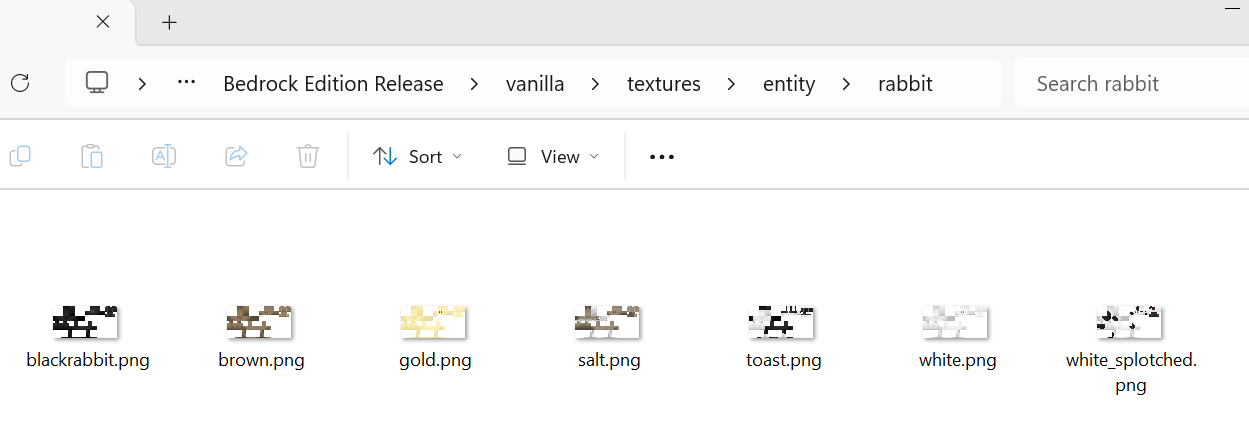Screen dimensions: 1249x422
Task: Click the Paste clipboard icon
Action: click(92, 156)
